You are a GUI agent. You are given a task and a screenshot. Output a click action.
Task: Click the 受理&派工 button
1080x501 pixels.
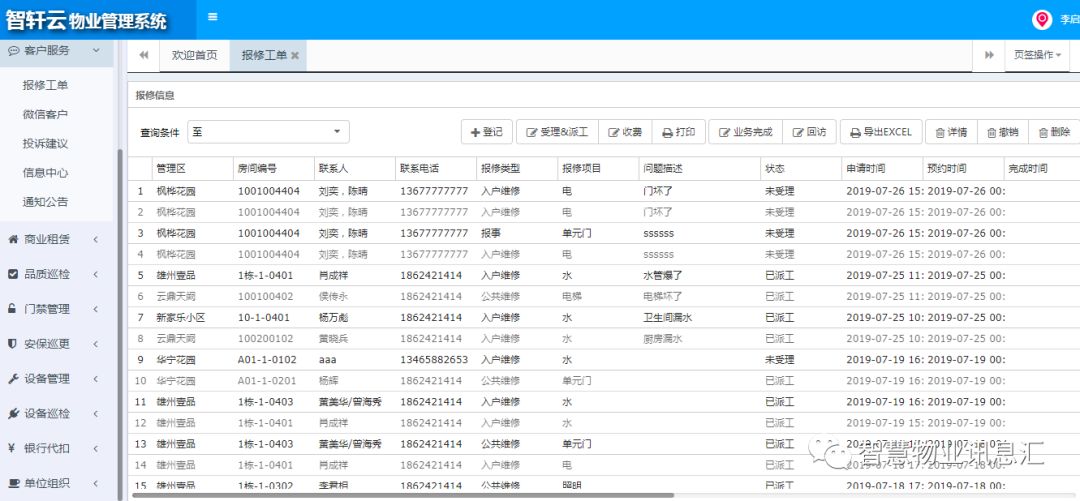(557, 132)
